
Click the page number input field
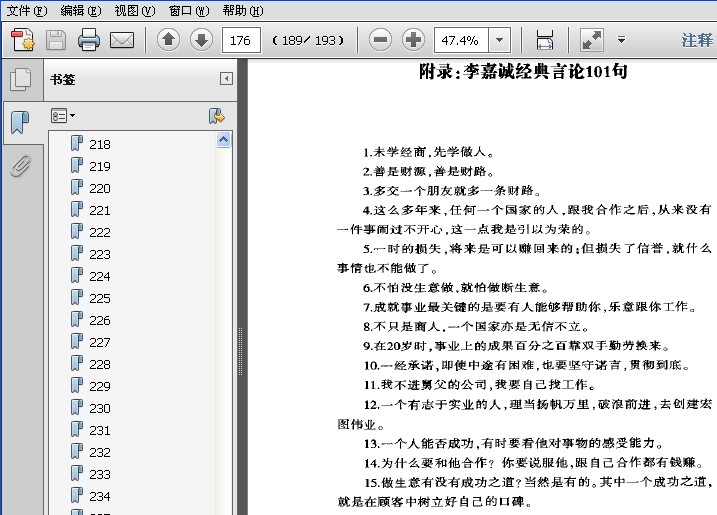241,40
